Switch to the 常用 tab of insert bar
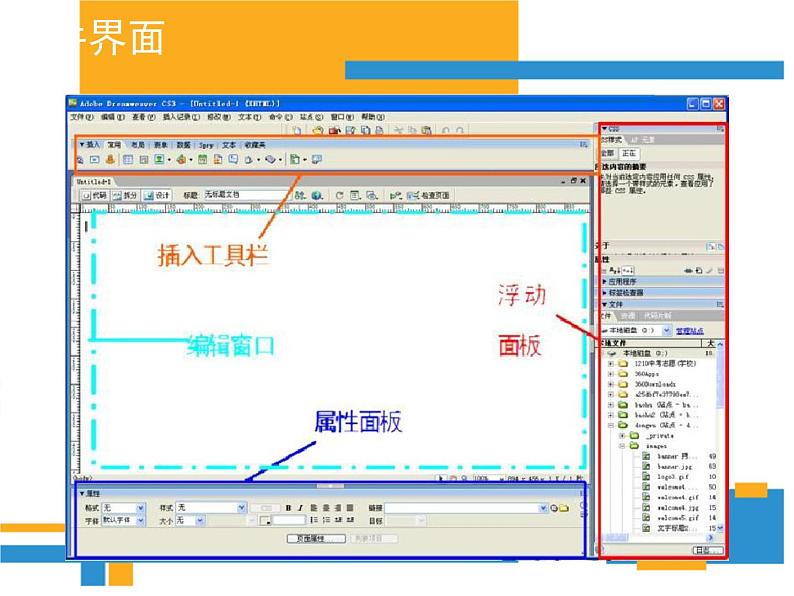The image size is (794, 596). 114,145
